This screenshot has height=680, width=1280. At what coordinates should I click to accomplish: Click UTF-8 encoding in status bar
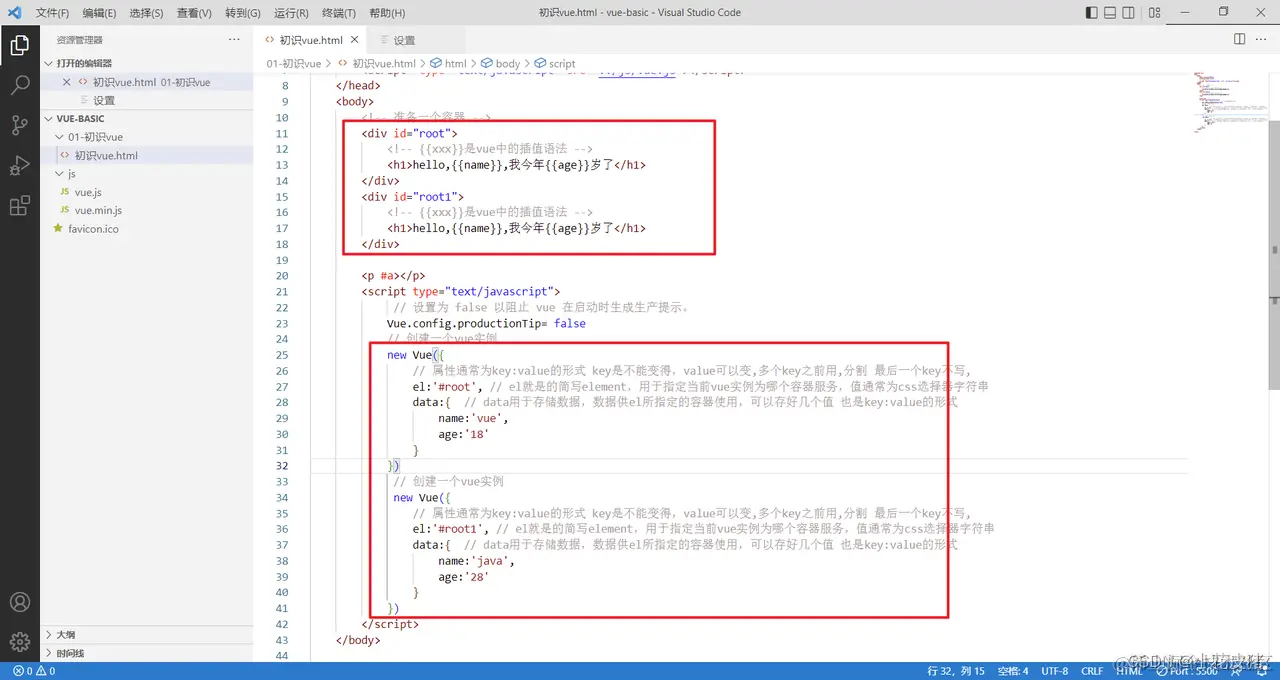click(x=1055, y=671)
